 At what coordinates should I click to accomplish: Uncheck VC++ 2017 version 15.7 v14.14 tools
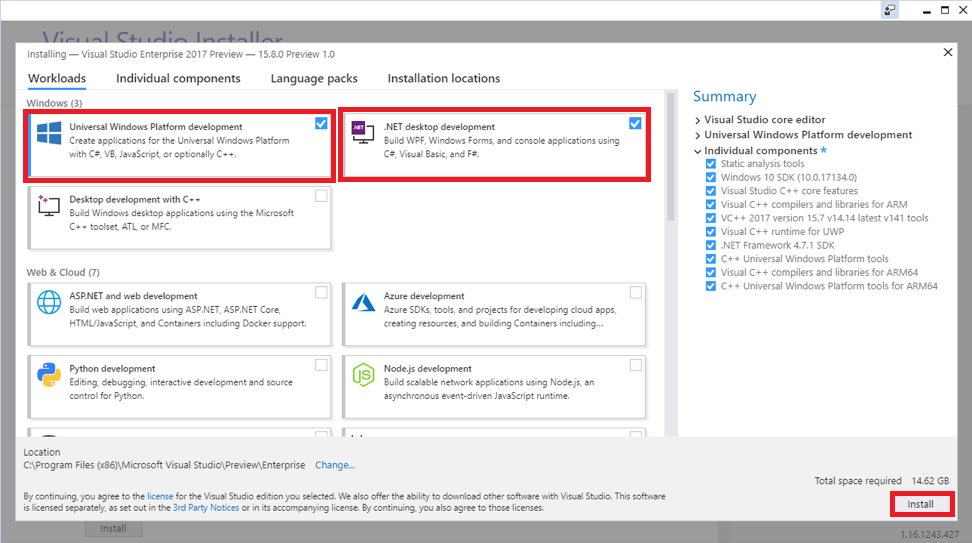(711, 218)
